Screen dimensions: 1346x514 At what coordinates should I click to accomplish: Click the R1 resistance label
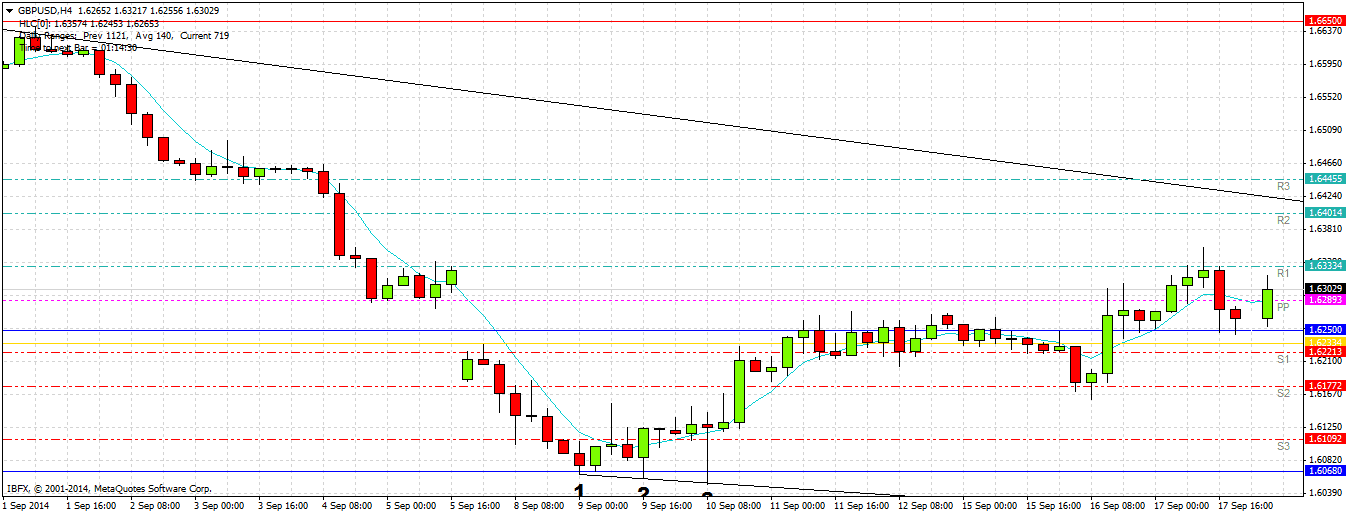pos(1284,273)
